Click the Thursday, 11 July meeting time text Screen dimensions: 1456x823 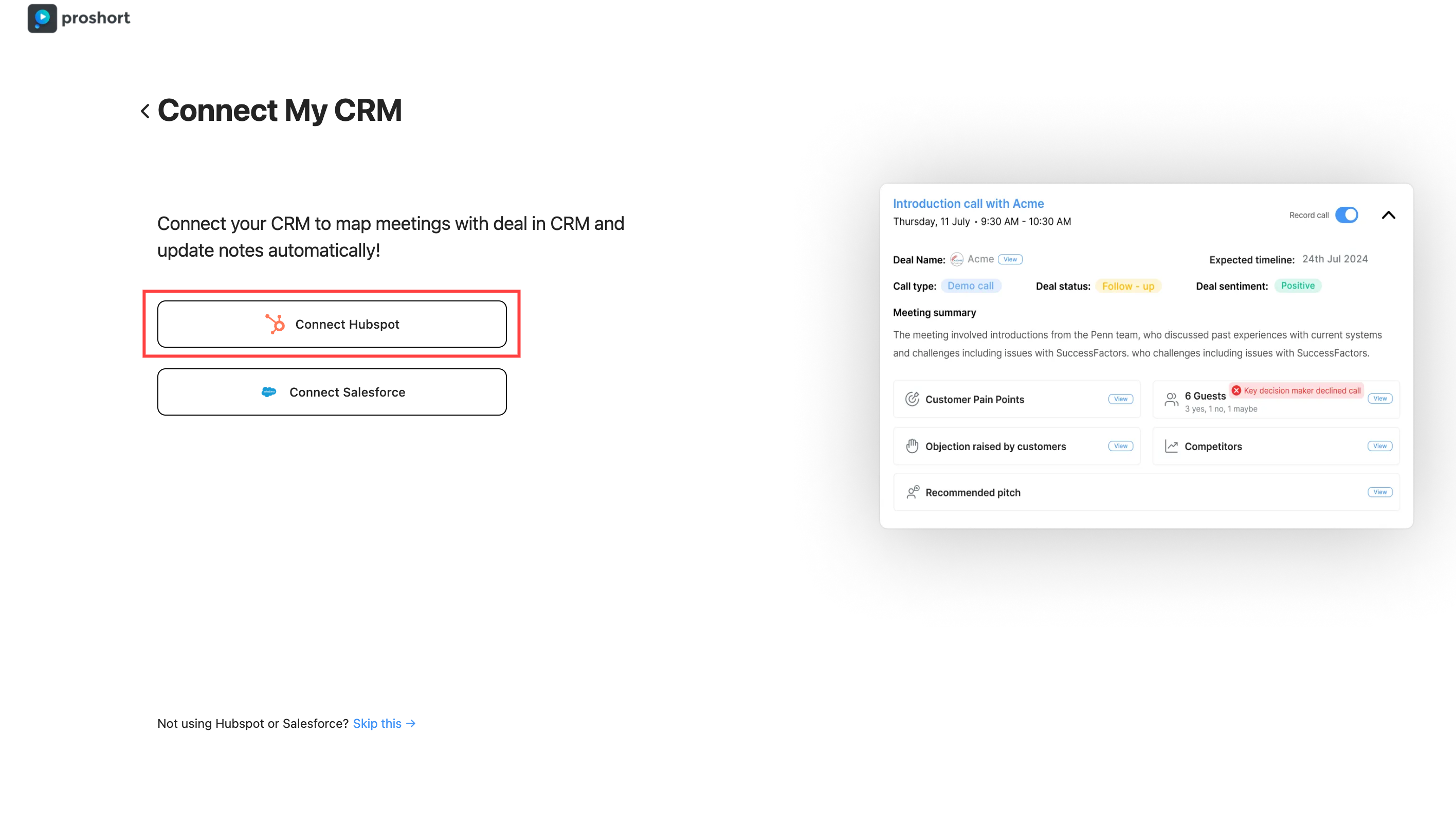pos(982,222)
